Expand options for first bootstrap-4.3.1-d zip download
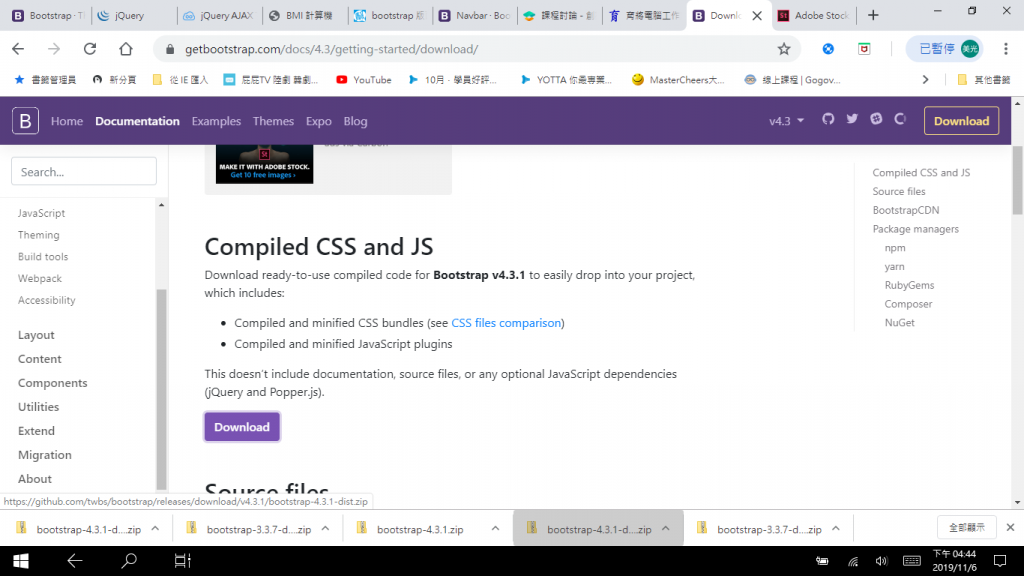1024x576 pixels. [155, 529]
